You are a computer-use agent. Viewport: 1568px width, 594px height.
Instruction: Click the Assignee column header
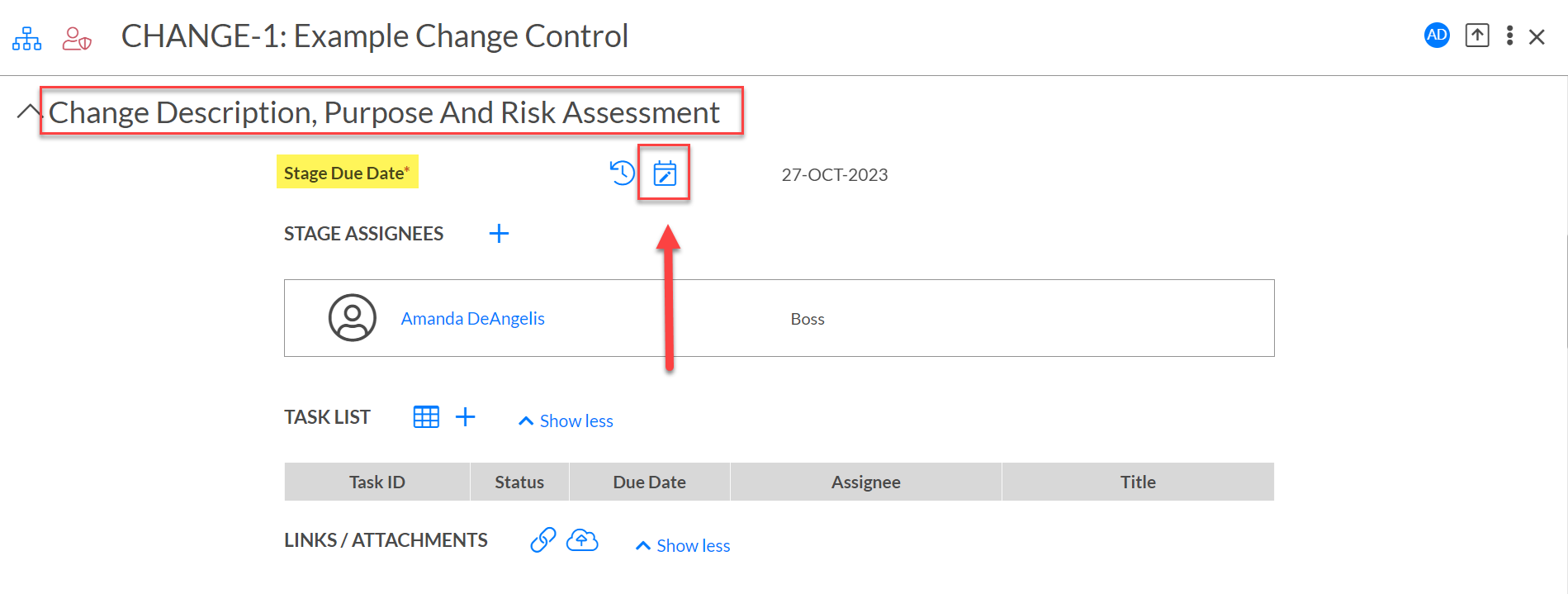coord(866,482)
